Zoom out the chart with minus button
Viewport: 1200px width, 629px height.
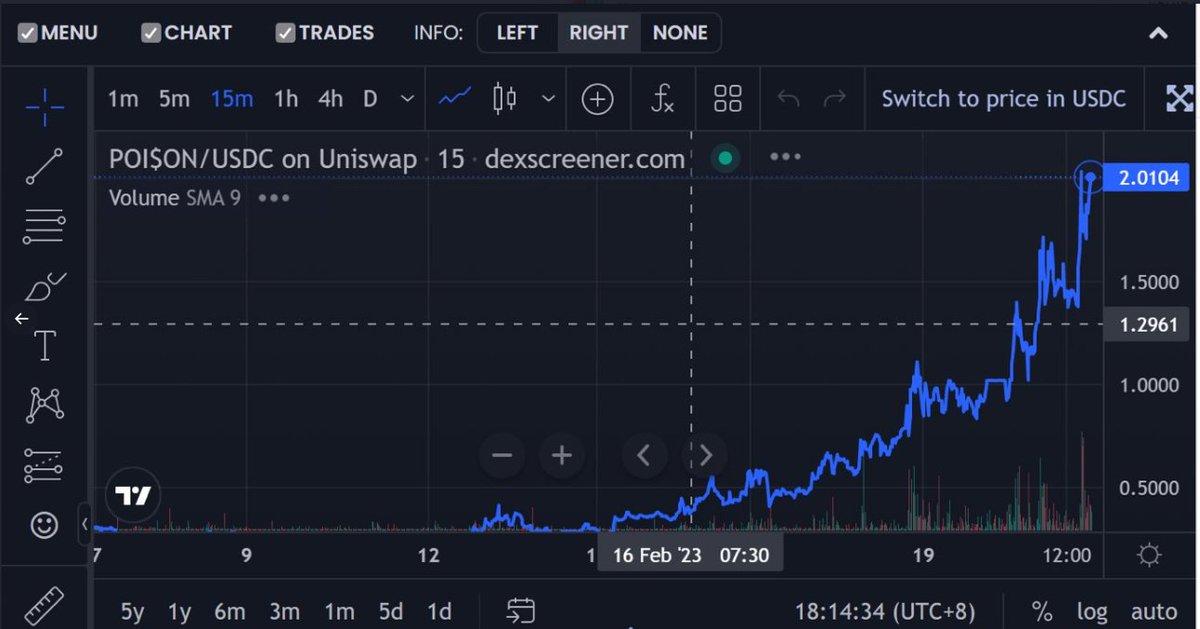coord(502,456)
